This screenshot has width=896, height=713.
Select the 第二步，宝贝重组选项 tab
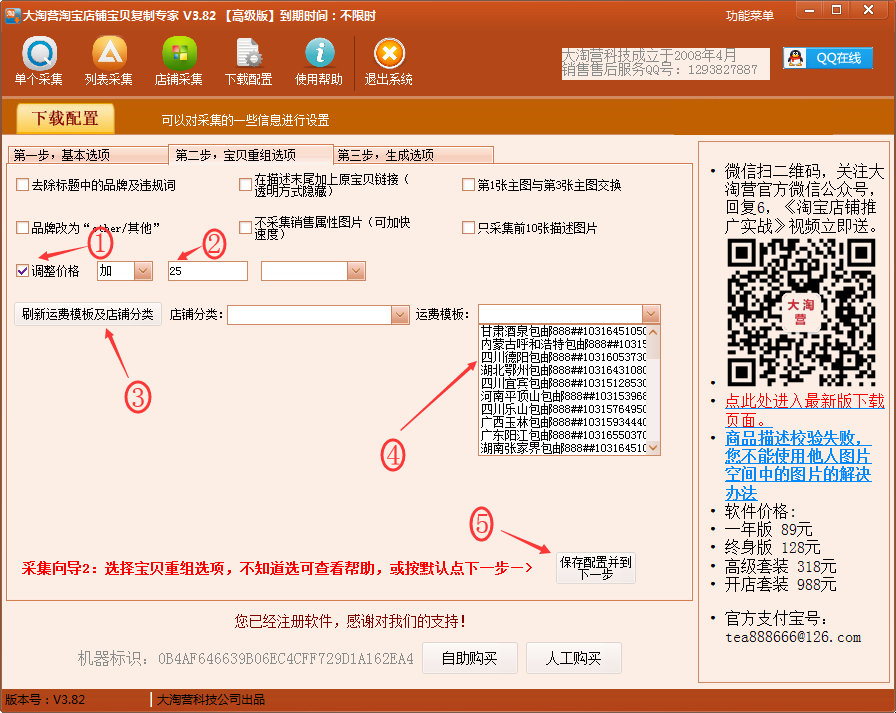tap(251, 154)
